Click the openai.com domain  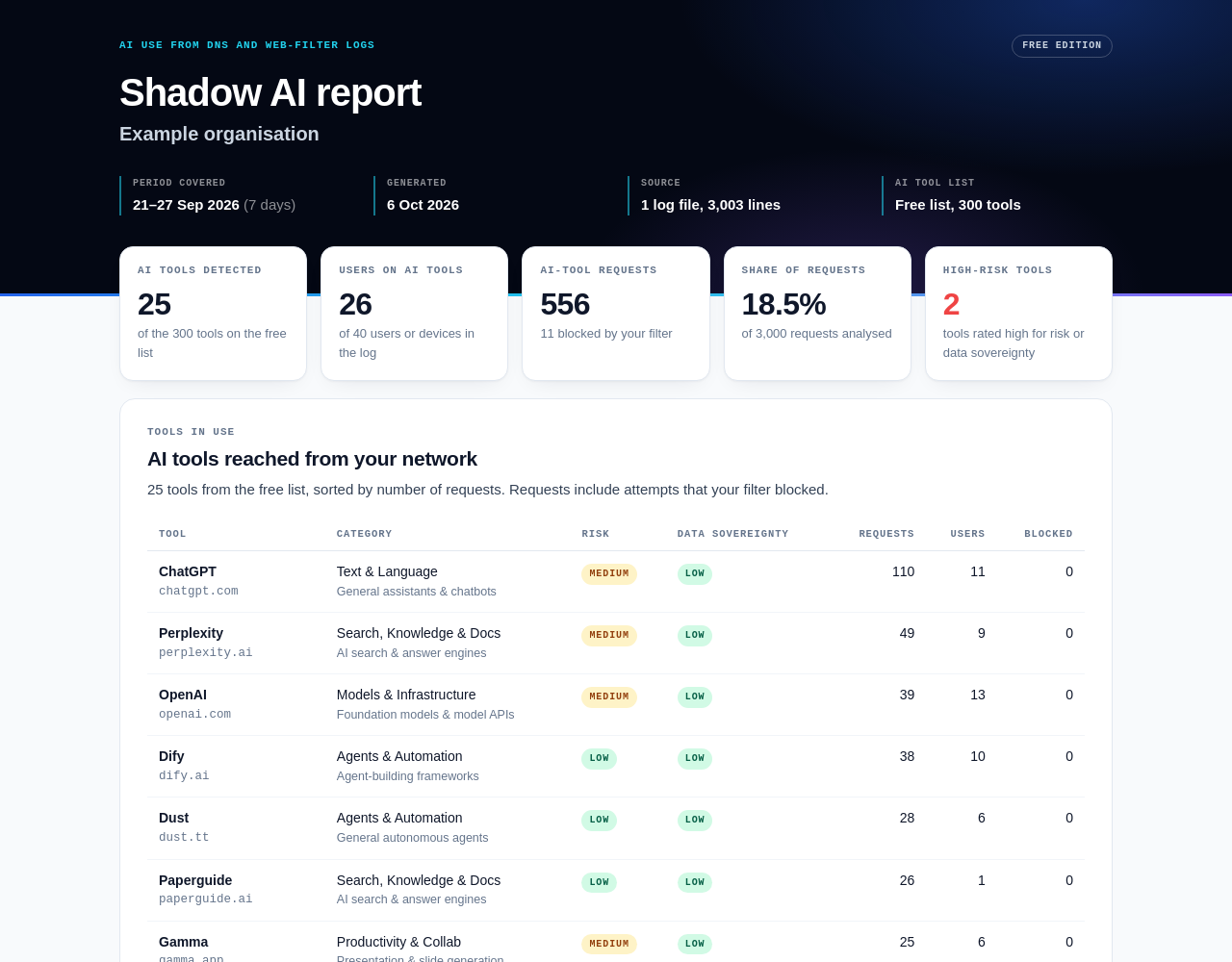[194, 715]
